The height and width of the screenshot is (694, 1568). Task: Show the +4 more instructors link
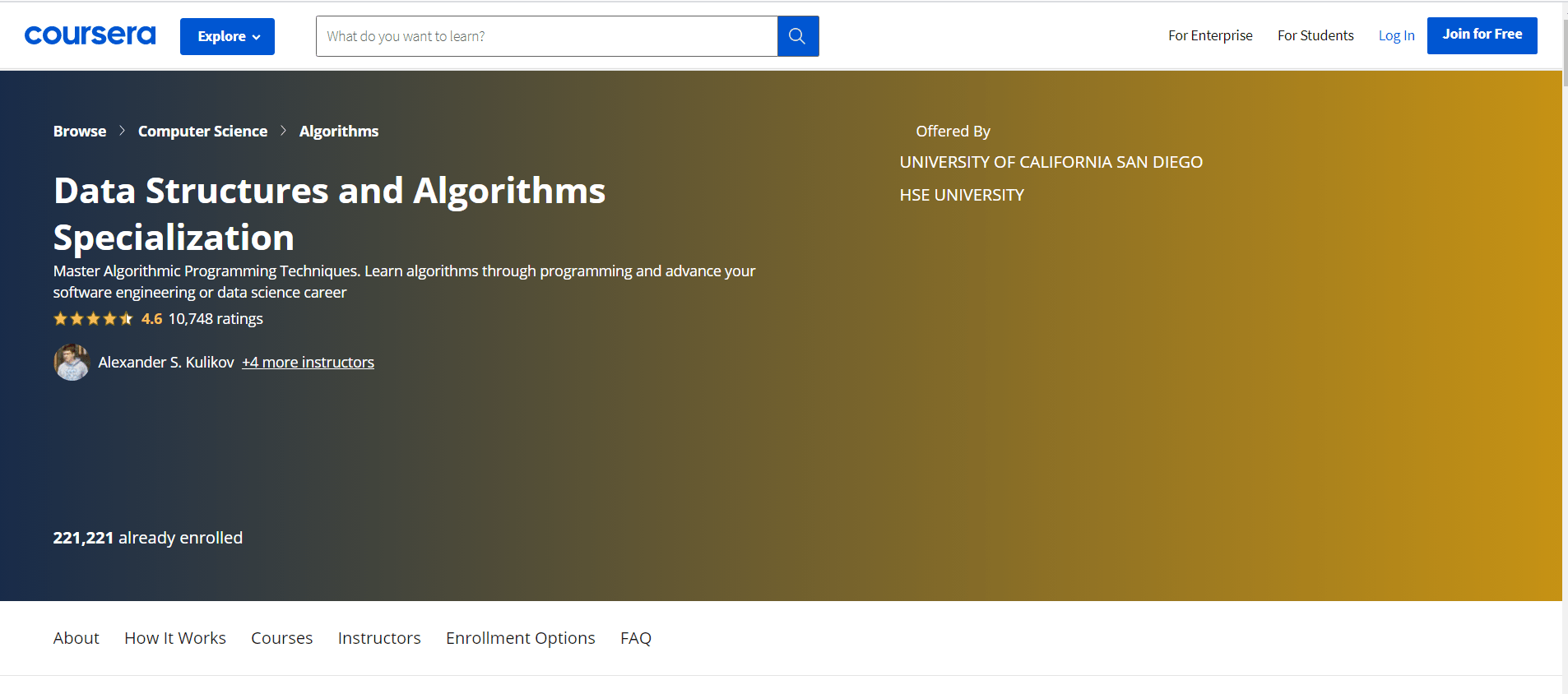[308, 363]
